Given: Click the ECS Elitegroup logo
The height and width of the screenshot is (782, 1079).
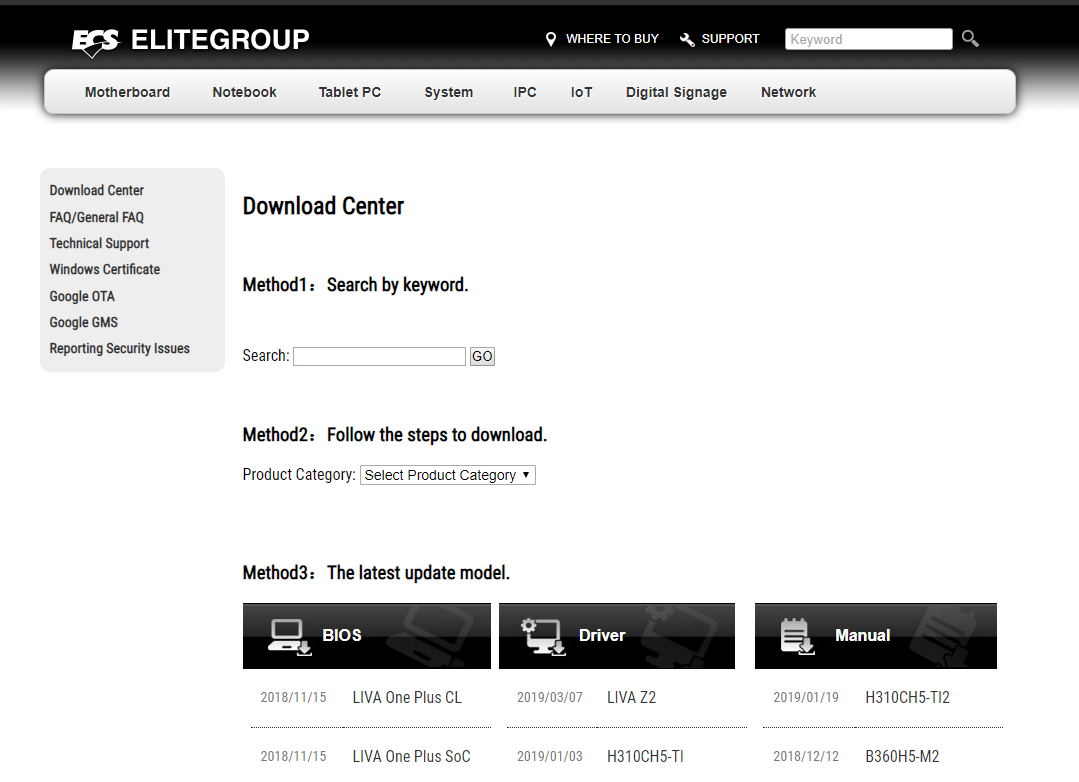Looking at the screenshot, I should pyautogui.click(x=191, y=41).
